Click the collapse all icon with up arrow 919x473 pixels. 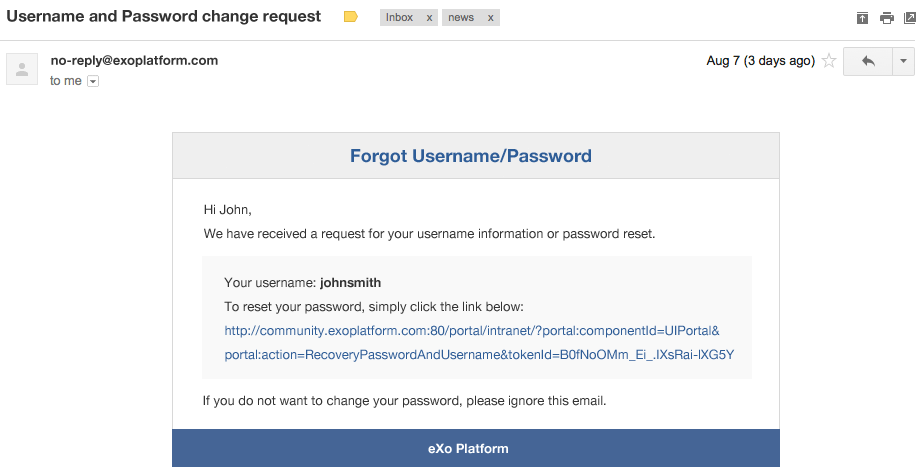862,18
